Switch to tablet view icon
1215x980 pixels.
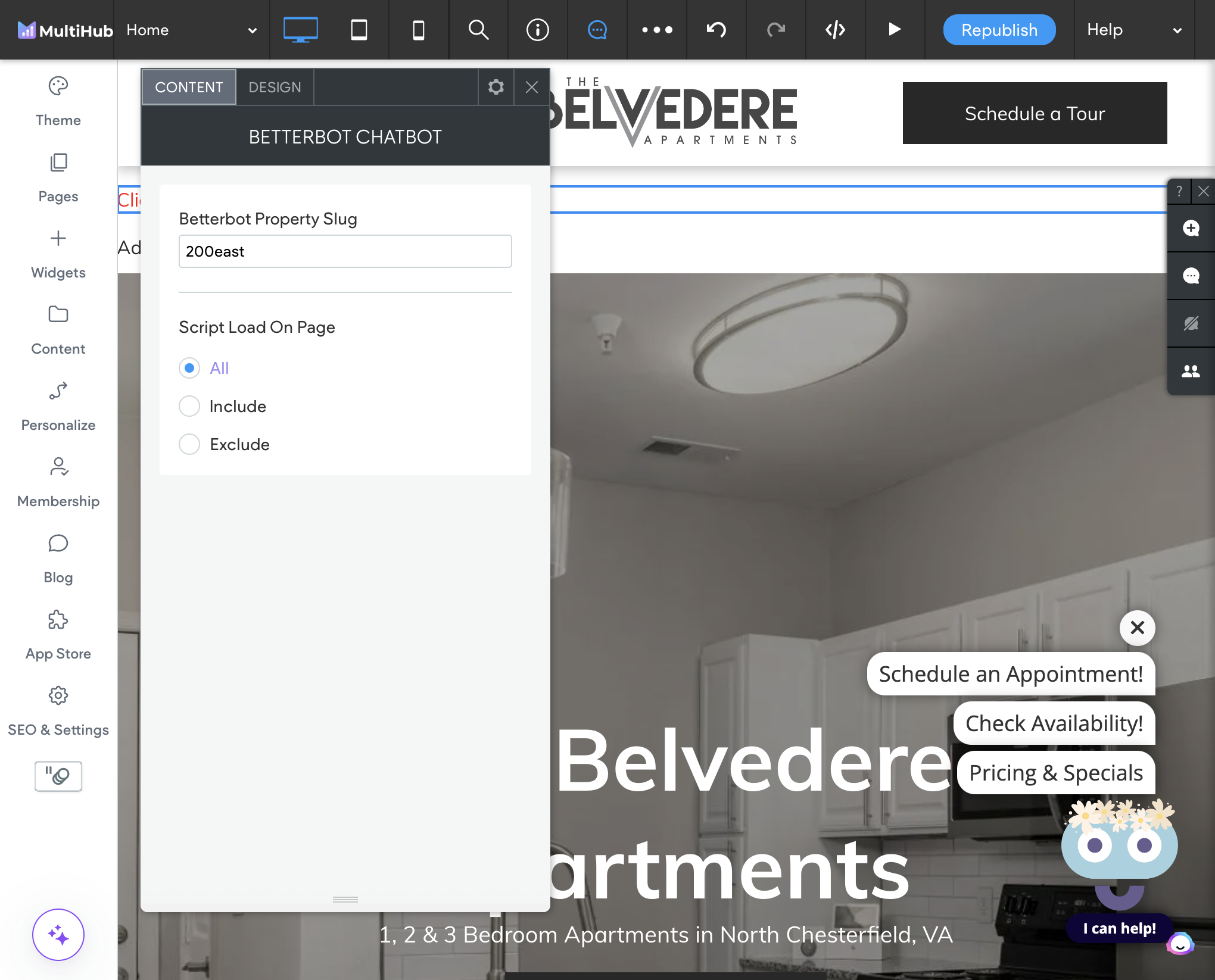coord(359,30)
